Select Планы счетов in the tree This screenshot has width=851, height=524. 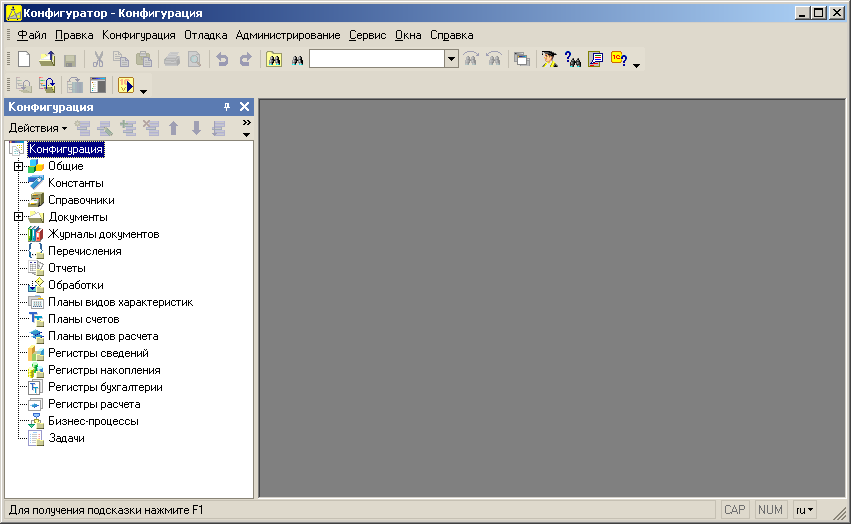[x=84, y=319]
